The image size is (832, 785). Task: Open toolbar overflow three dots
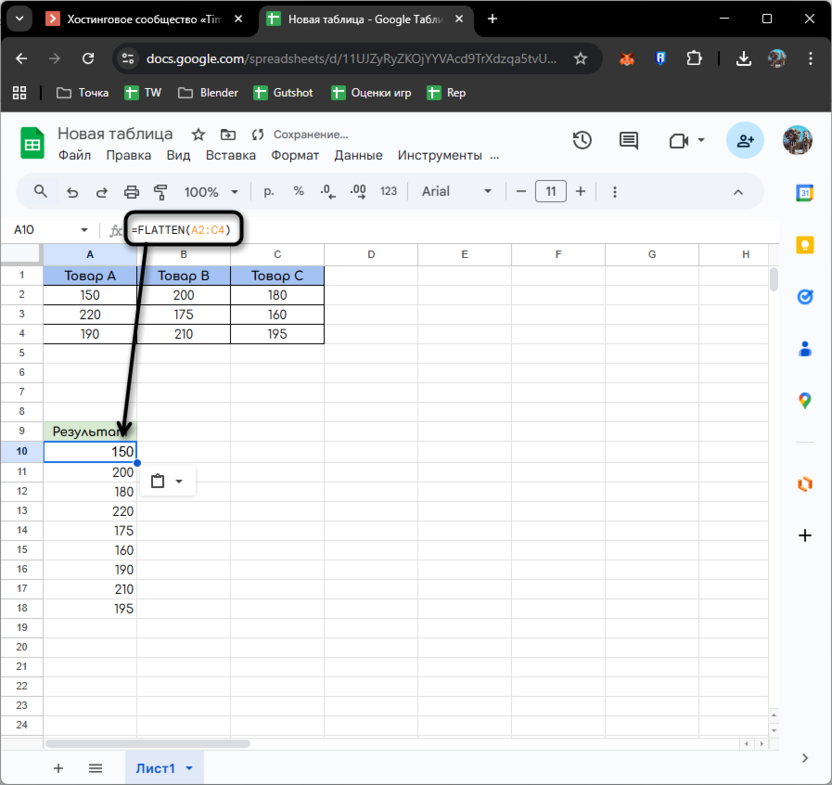[614, 192]
